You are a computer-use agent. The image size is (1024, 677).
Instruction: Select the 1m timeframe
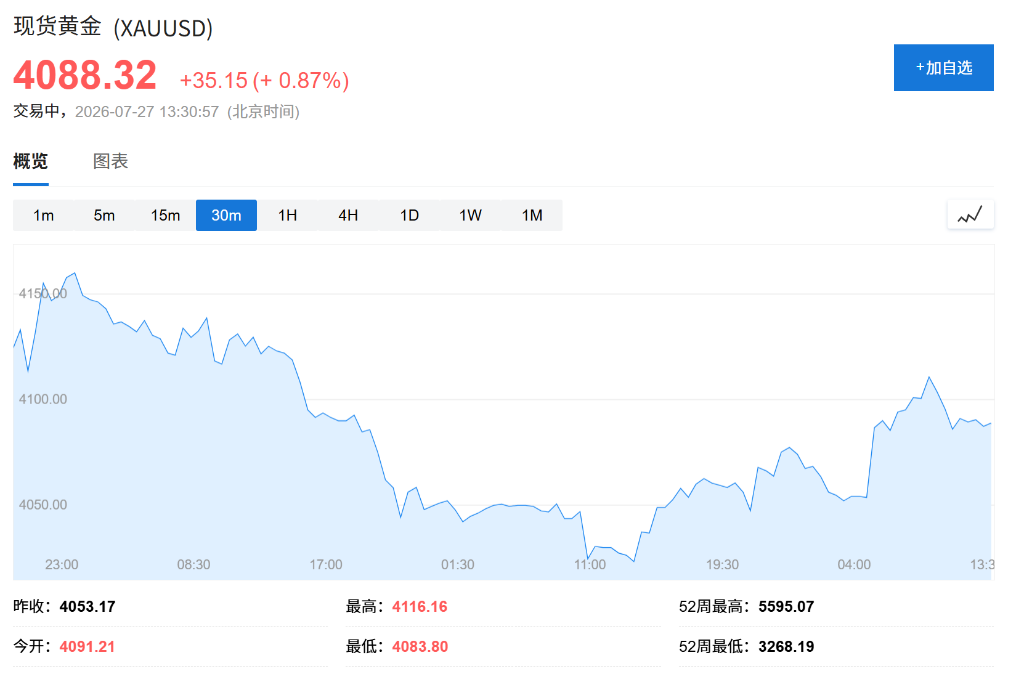(44, 215)
